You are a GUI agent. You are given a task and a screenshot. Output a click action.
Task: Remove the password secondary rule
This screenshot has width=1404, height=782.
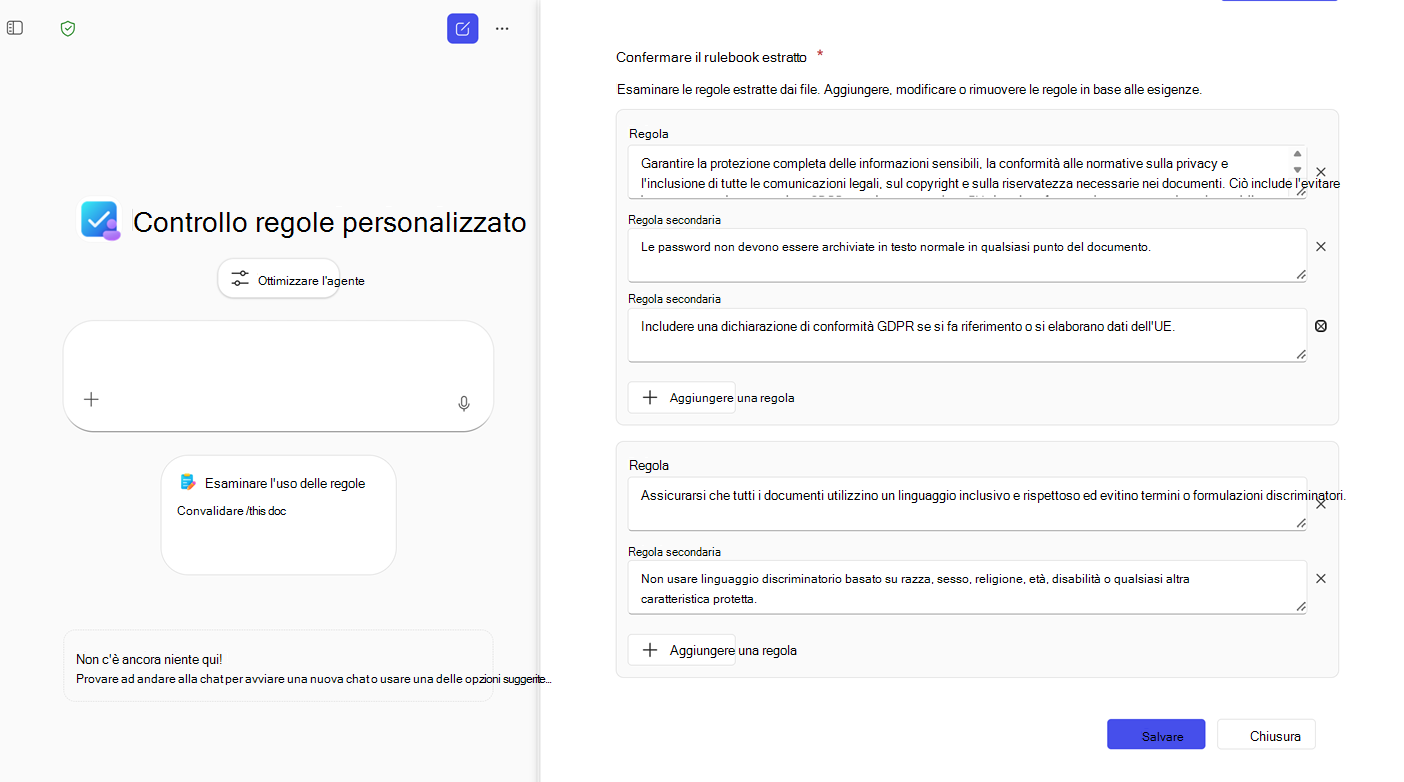coord(1320,246)
